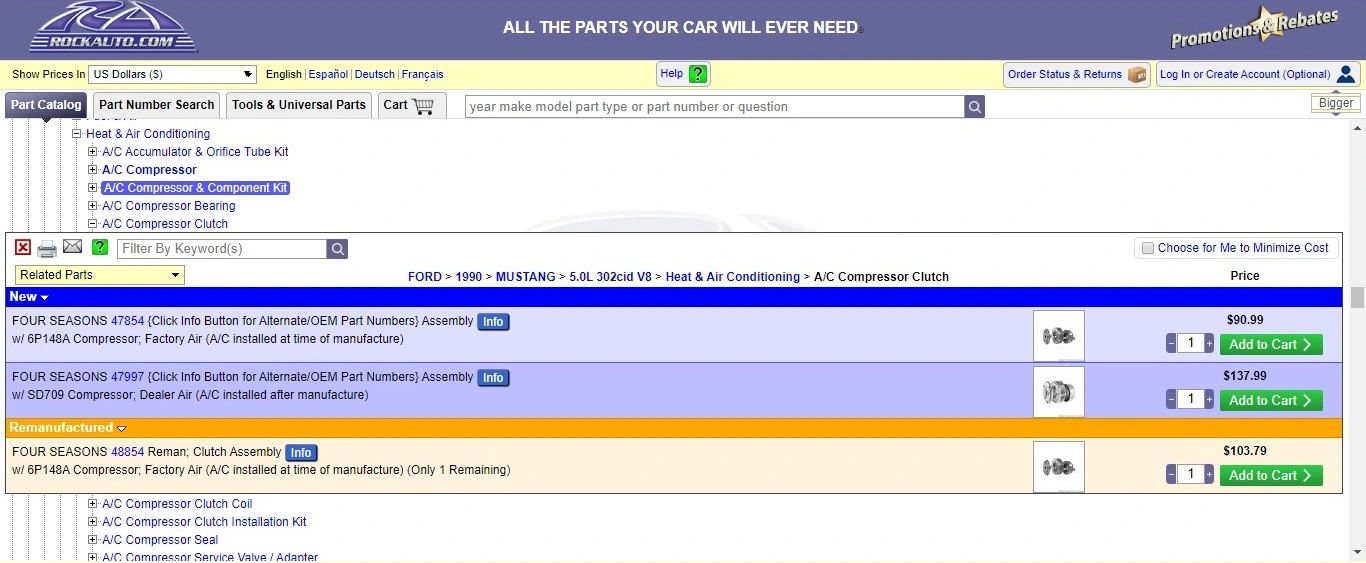Expand A/C Compressor Clutch Coil node

click(x=93, y=504)
